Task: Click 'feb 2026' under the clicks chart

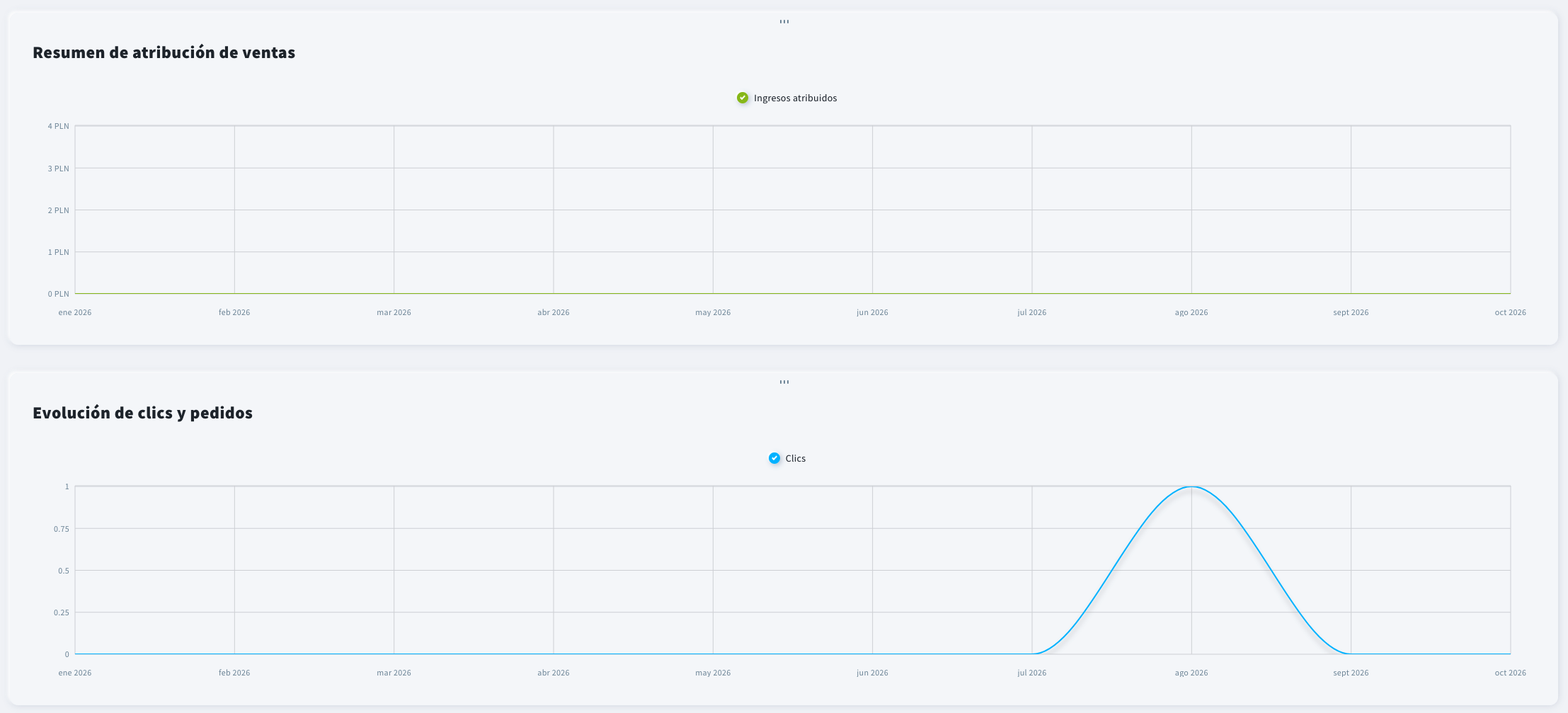Action: point(234,673)
